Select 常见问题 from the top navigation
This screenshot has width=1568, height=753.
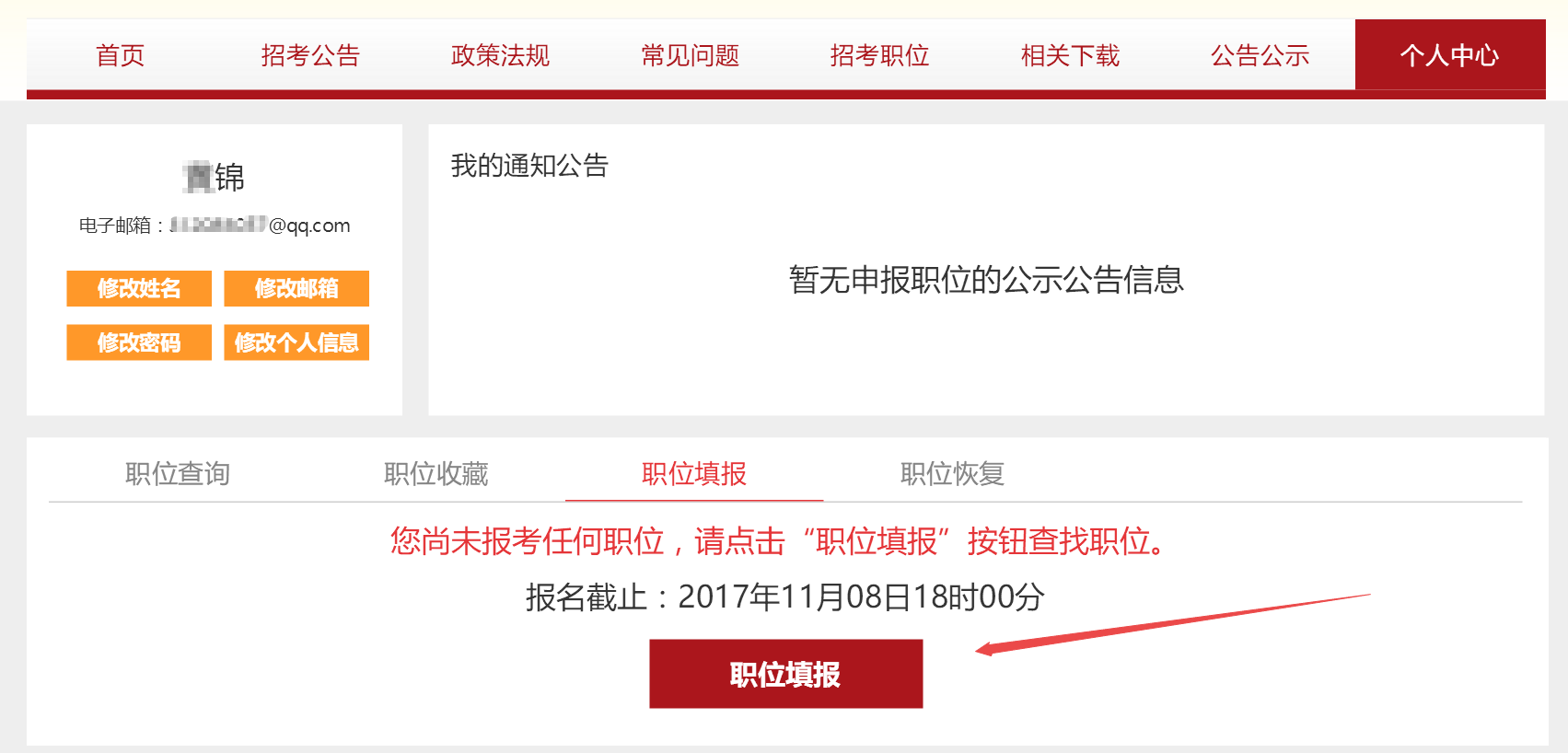tap(690, 55)
